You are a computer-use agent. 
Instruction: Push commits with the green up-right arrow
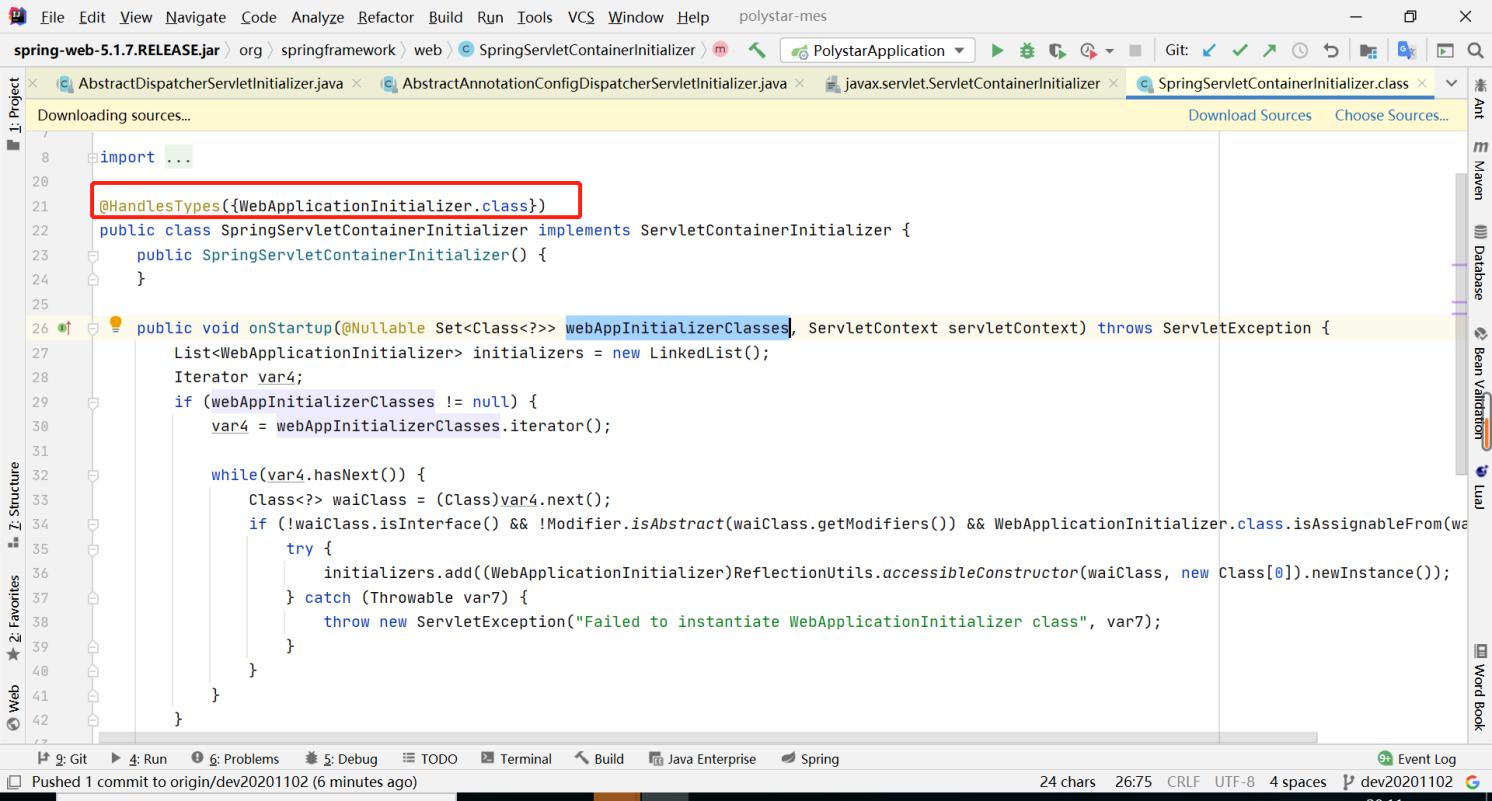[x=1269, y=50]
